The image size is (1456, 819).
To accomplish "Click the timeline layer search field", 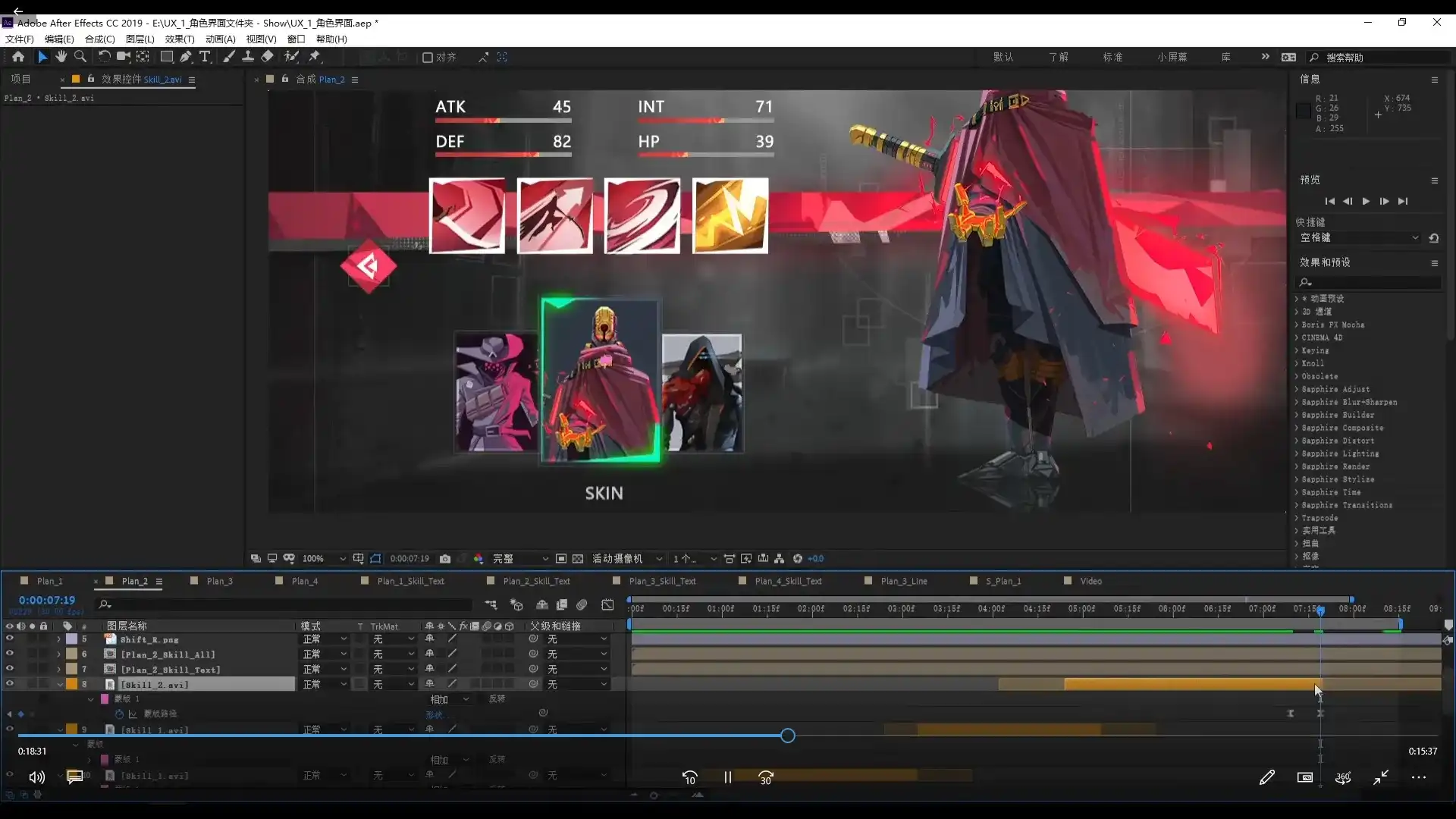I will 288,604.
